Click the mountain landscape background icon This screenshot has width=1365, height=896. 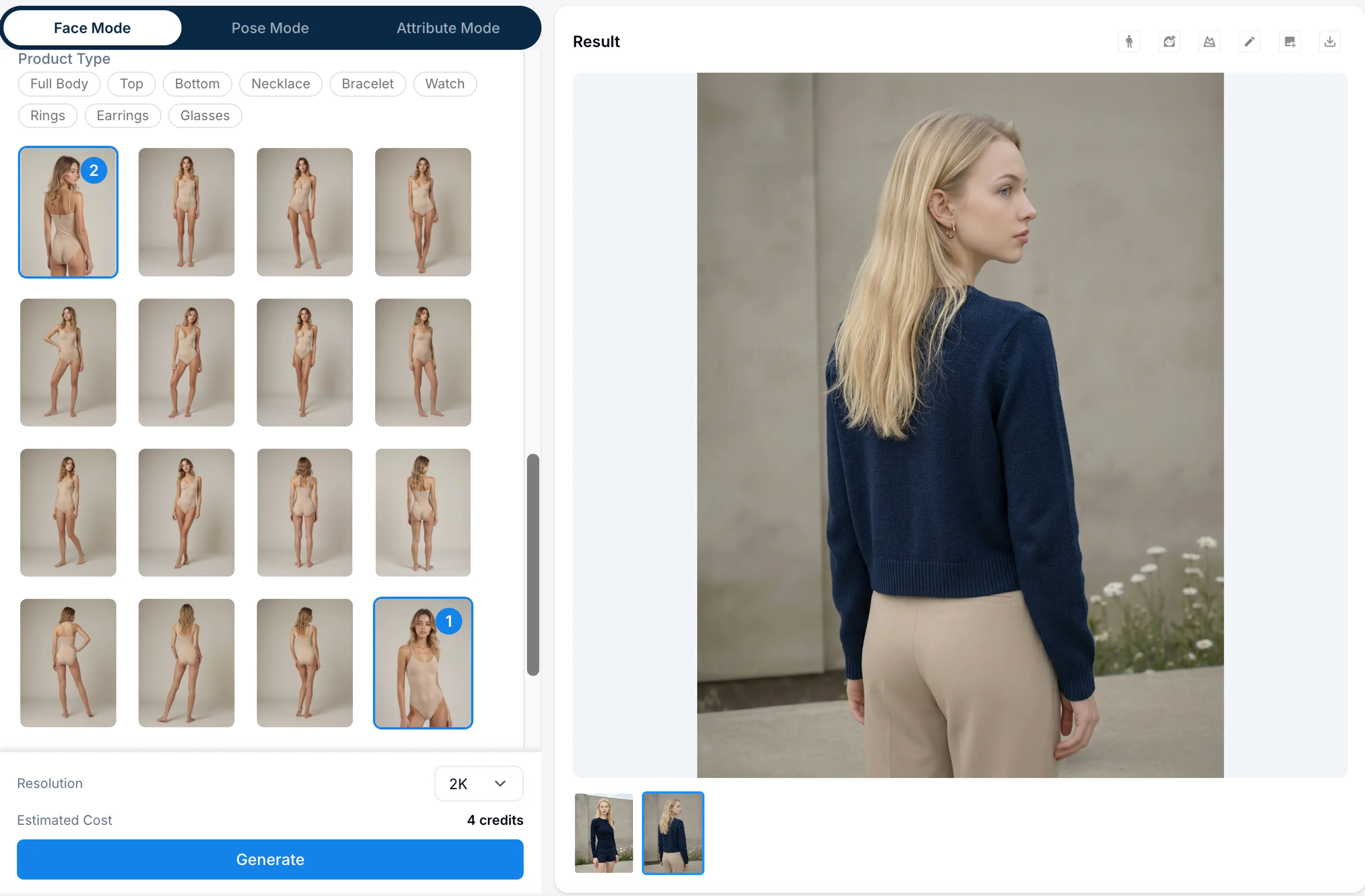coord(1209,41)
